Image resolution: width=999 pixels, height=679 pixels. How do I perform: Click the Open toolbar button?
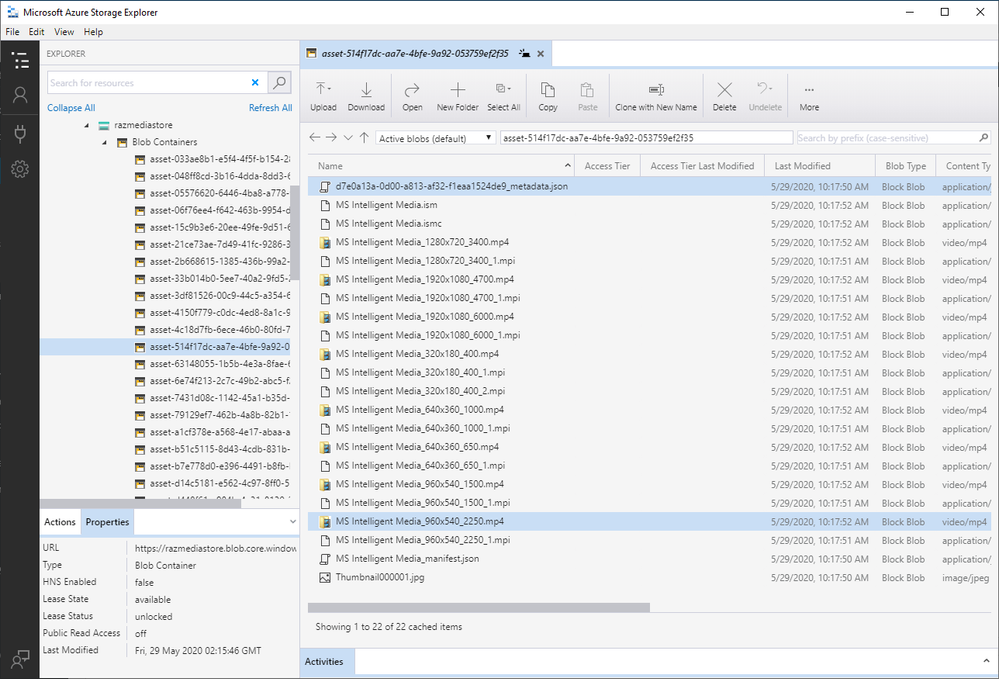pos(412,96)
